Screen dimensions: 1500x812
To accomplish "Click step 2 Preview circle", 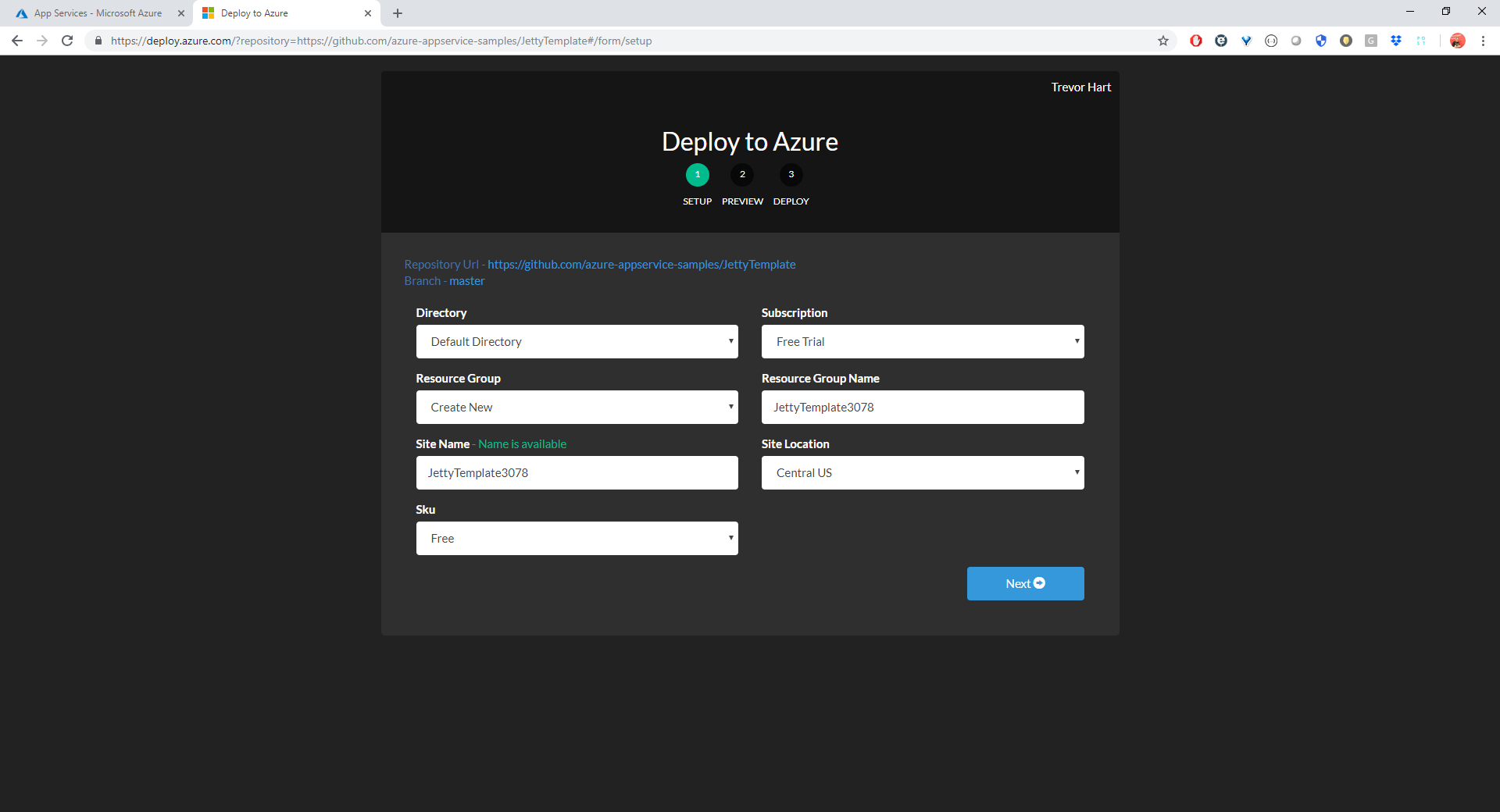I will tap(742, 175).
